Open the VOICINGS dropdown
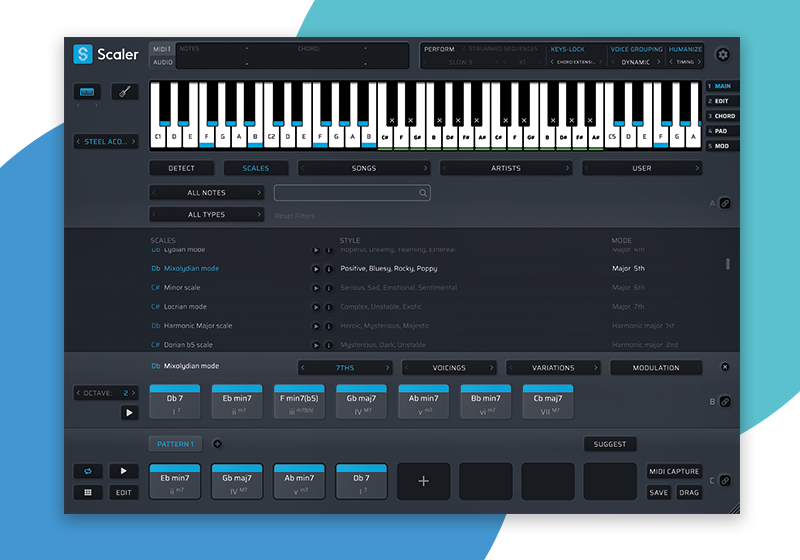800x560 pixels. 449,368
